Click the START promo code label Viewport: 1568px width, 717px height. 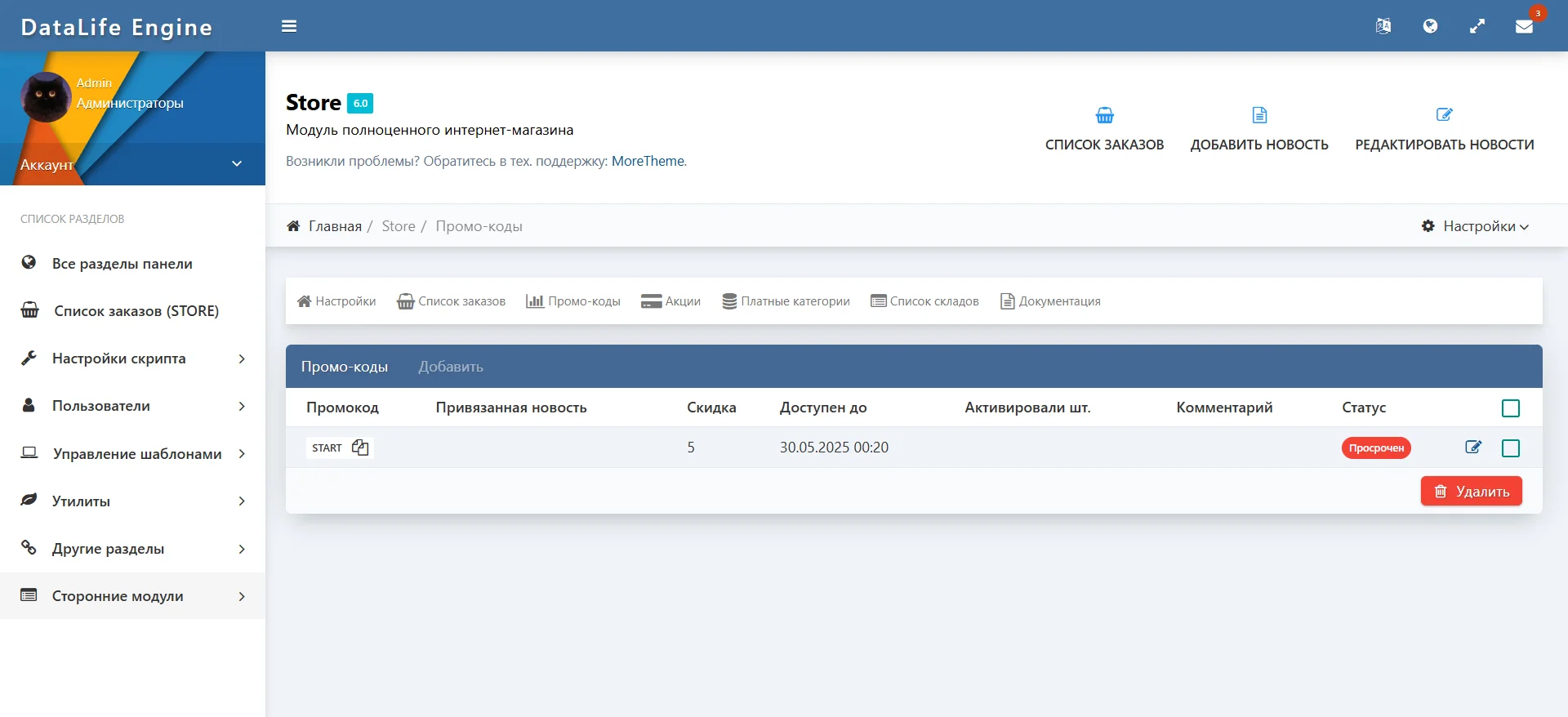[x=327, y=448]
